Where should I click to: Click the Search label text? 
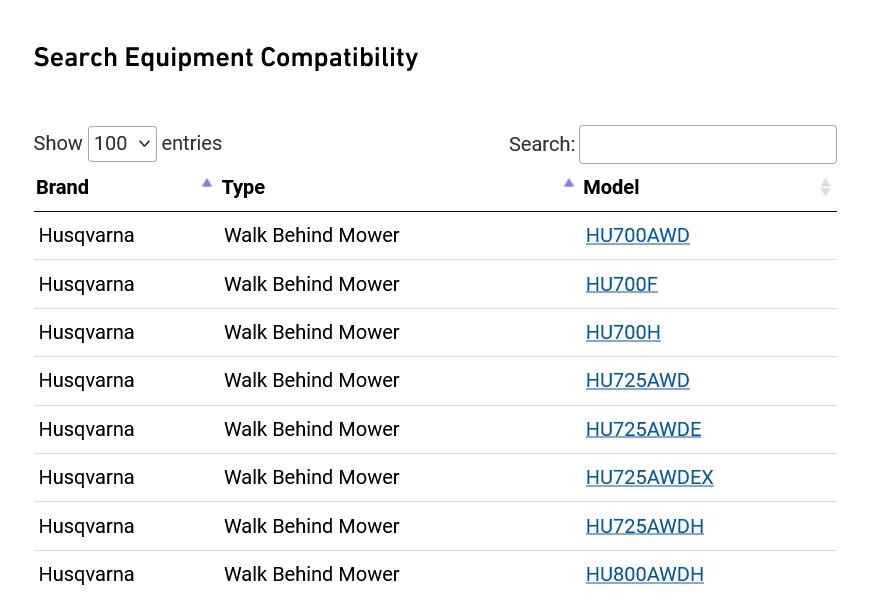(542, 145)
